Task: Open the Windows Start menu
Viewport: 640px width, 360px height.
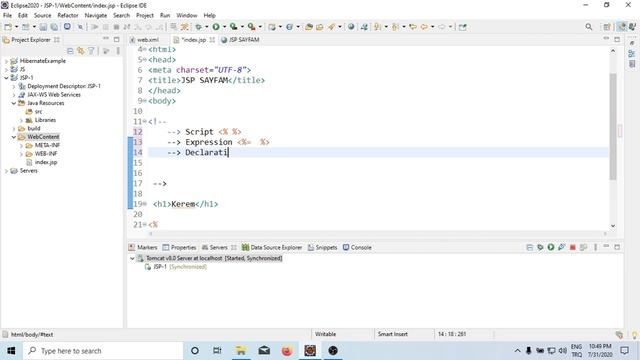Action: [11, 351]
